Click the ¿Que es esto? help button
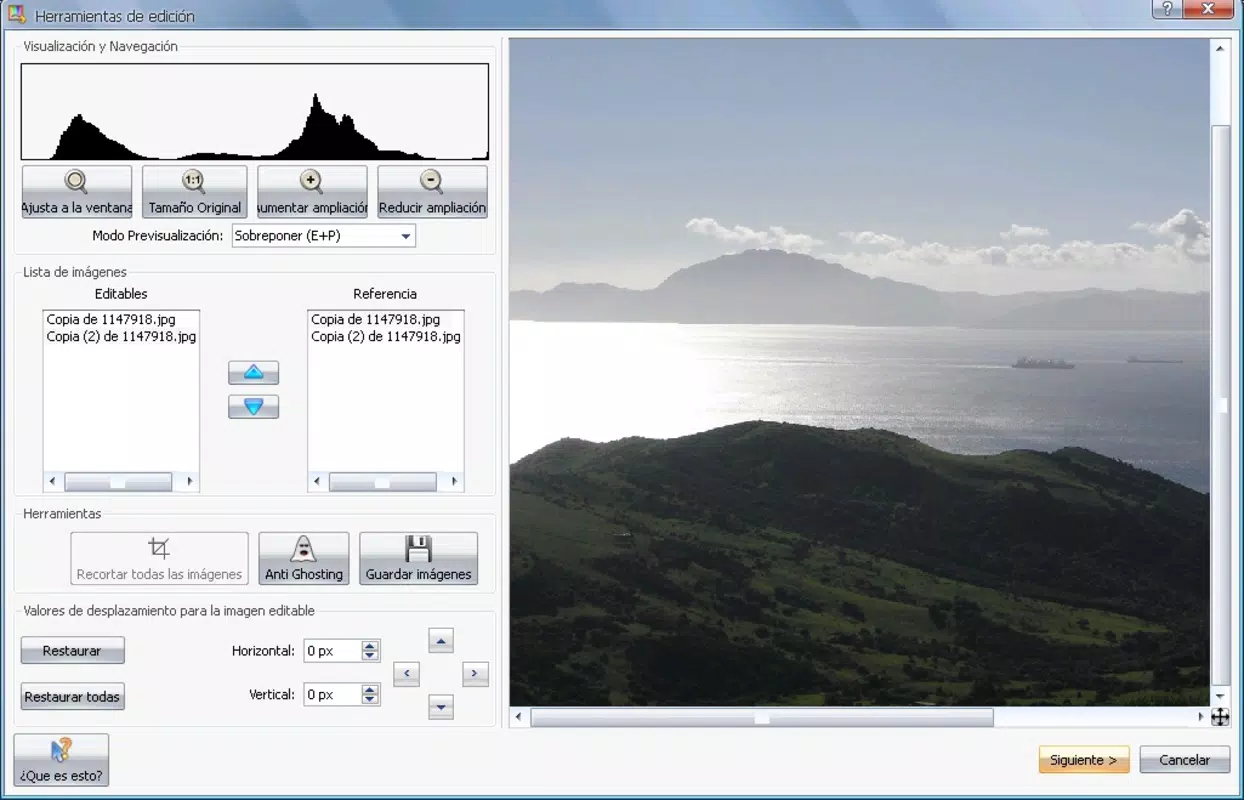 (61, 760)
